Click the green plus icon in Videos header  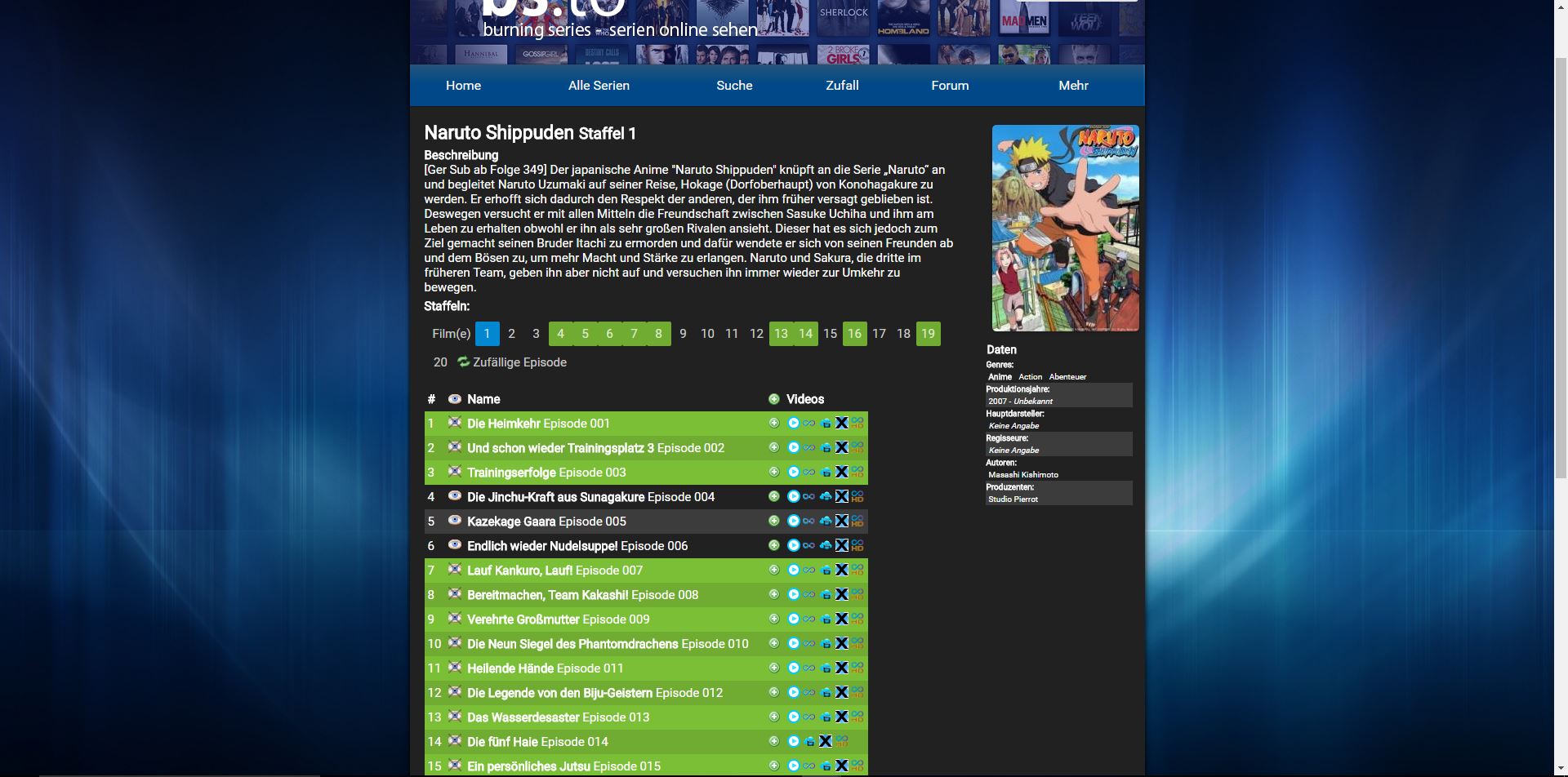[774, 399]
